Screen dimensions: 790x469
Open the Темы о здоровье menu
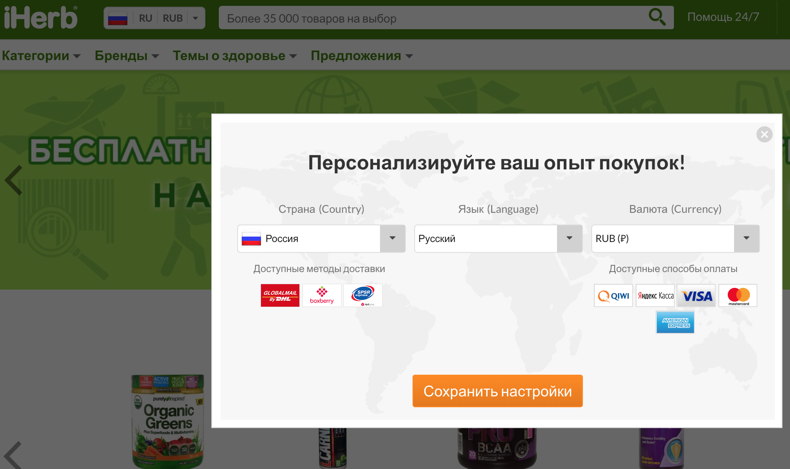click(234, 55)
